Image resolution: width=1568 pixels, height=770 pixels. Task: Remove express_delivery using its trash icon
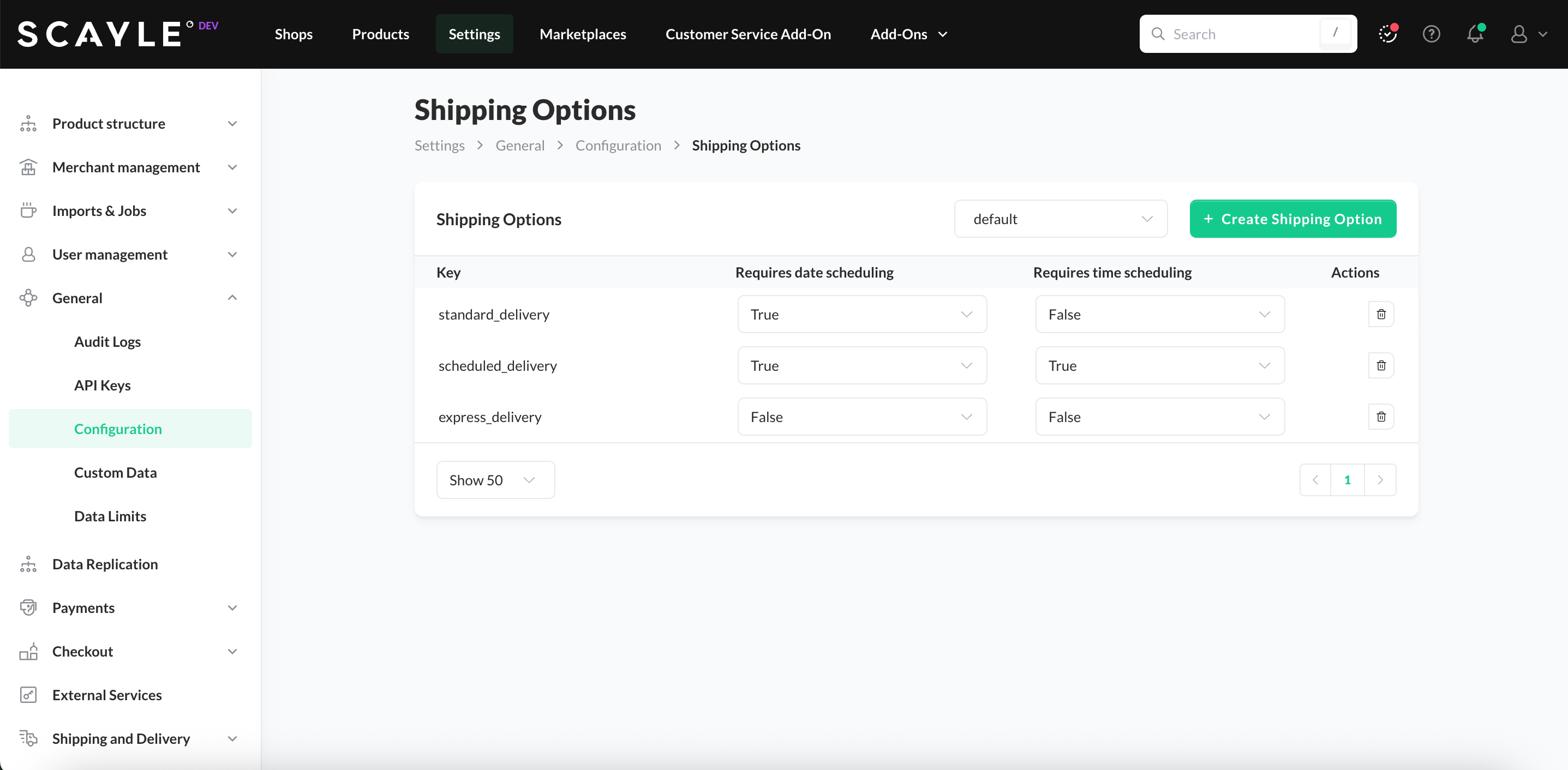[x=1380, y=417]
